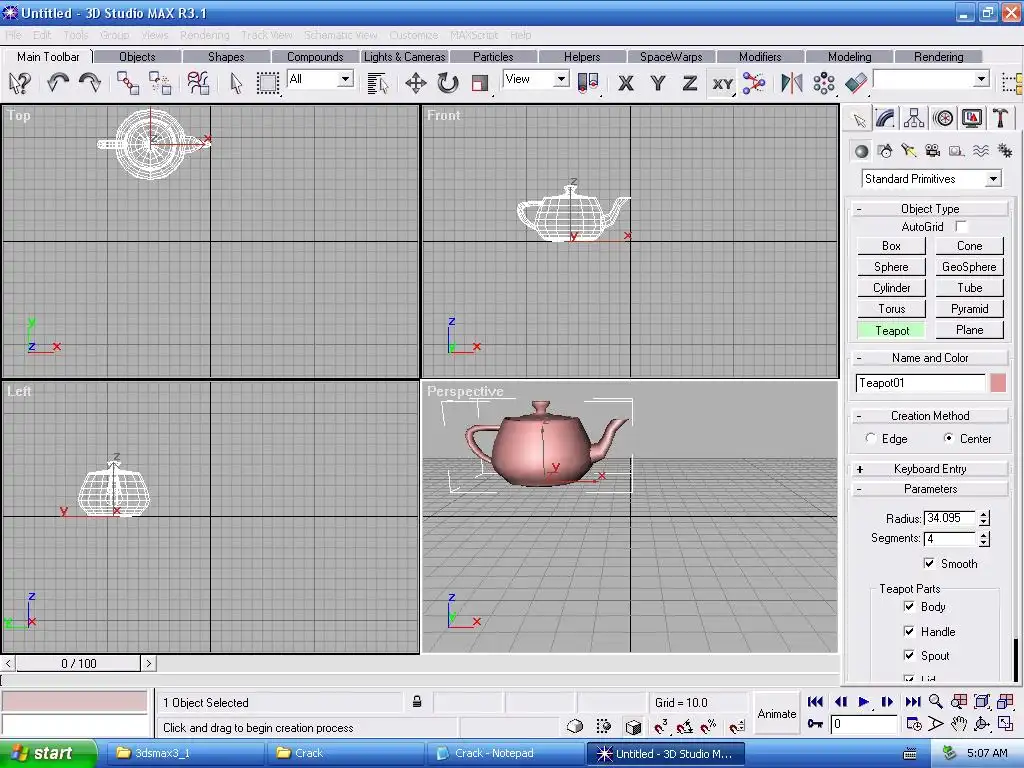
Task: Click the Mirror Selected Objects icon
Action: pos(792,83)
